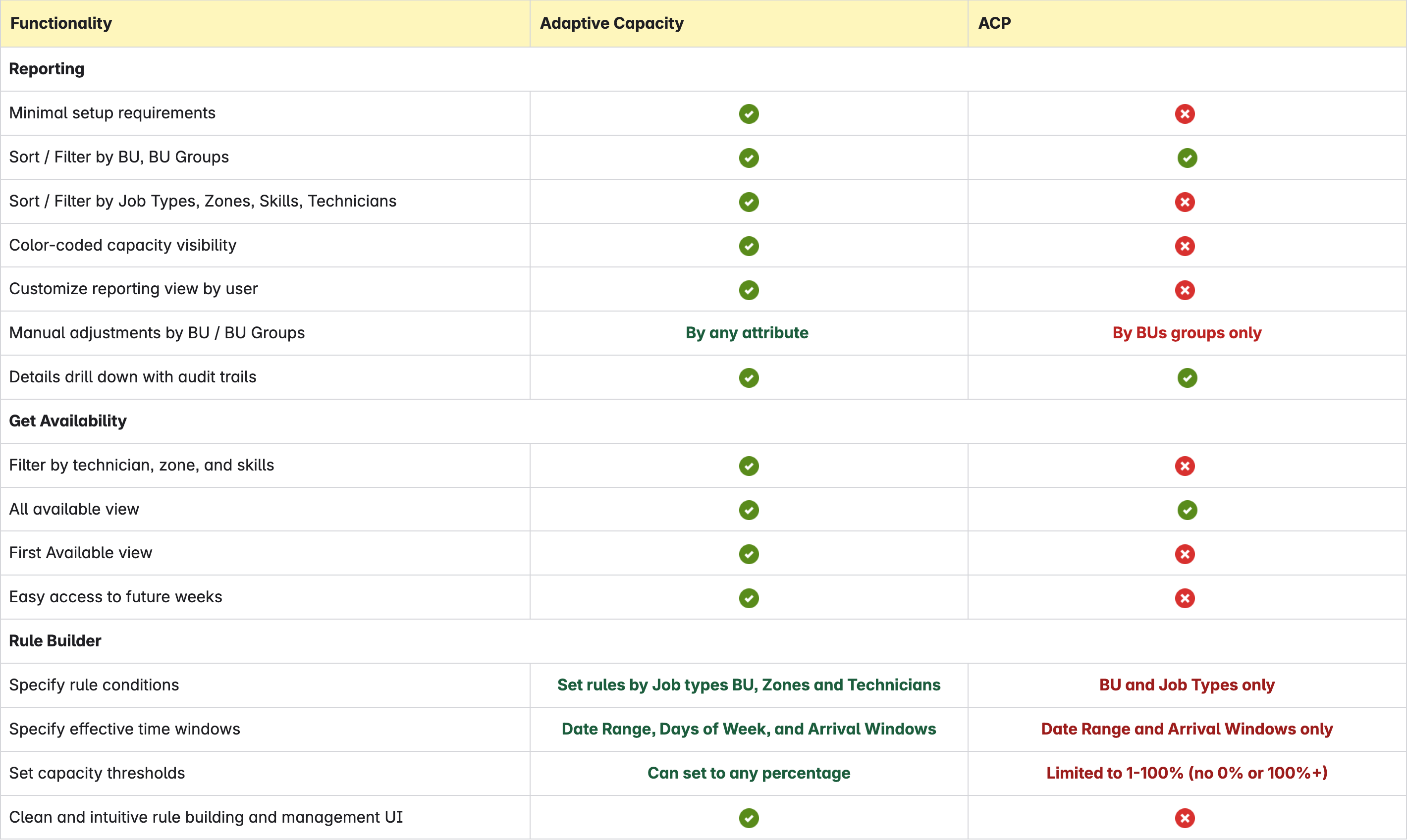Click 'BU and Job Types only' red text
1407x840 pixels.
pos(1187,685)
